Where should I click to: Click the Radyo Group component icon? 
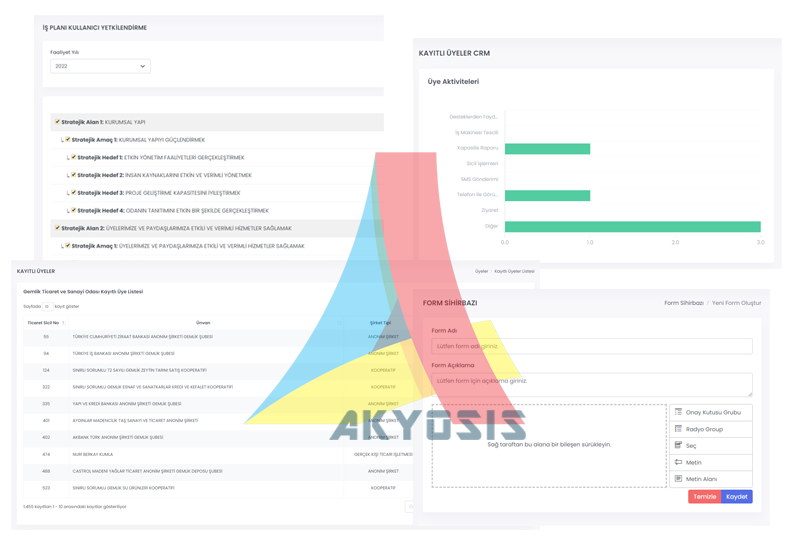(x=678, y=429)
